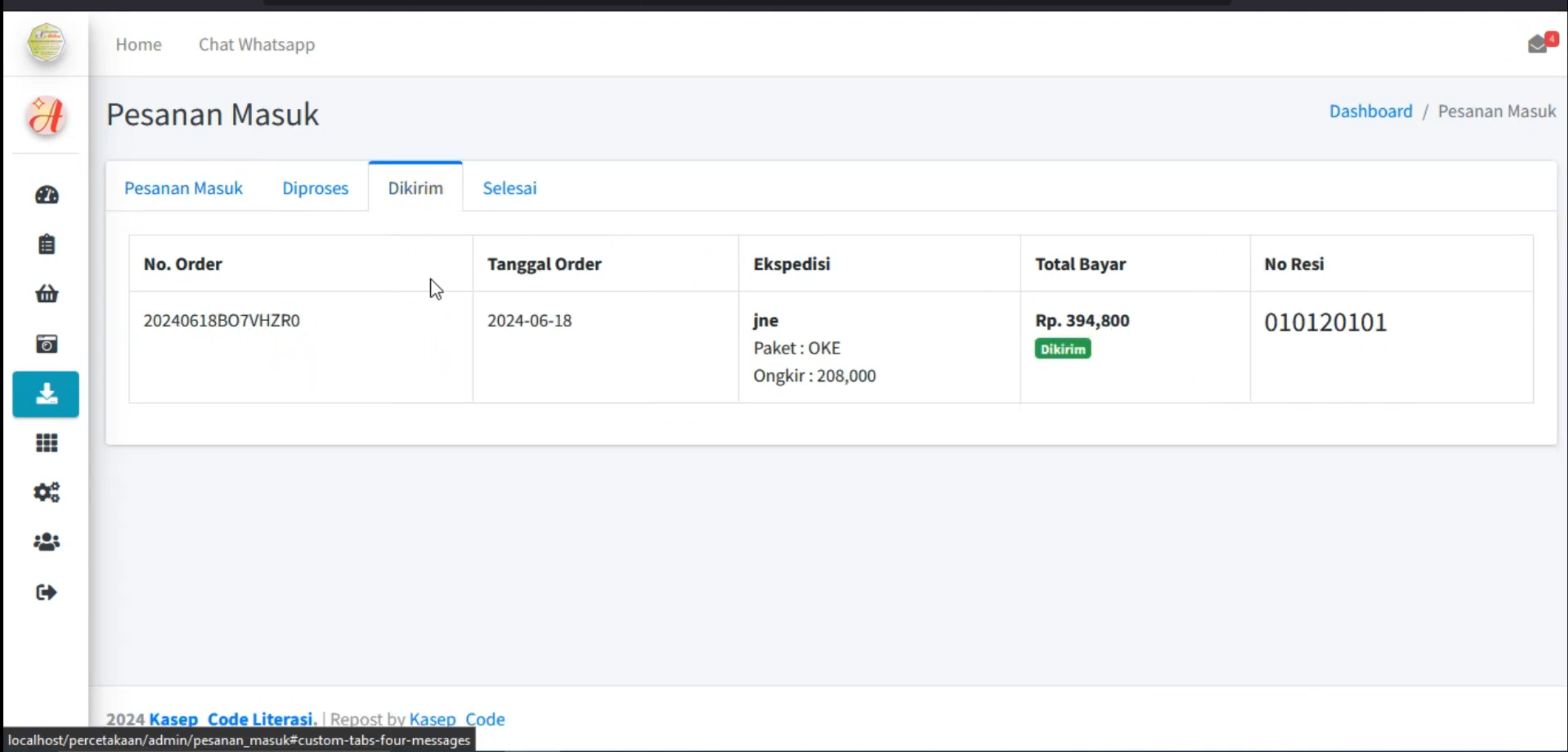Click the round brand logo at top left

click(46, 42)
